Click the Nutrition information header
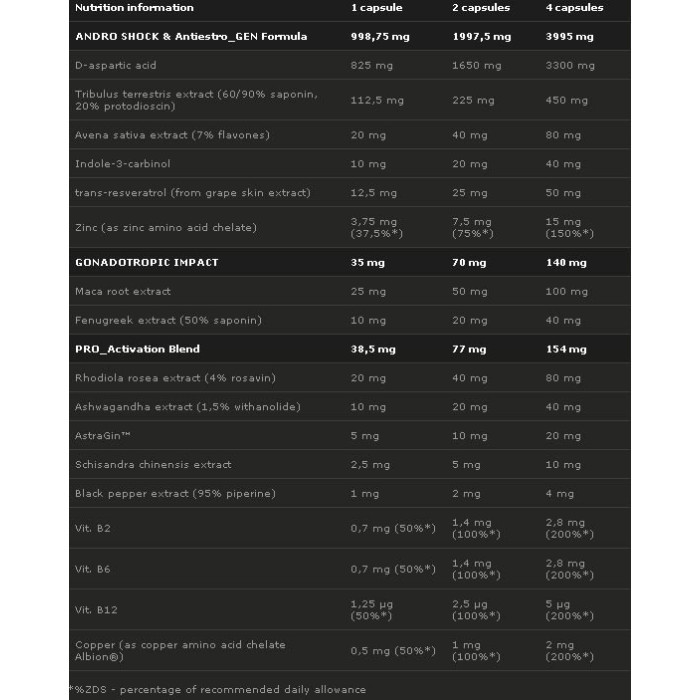The height and width of the screenshot is (700, 700). pos(134,8)
